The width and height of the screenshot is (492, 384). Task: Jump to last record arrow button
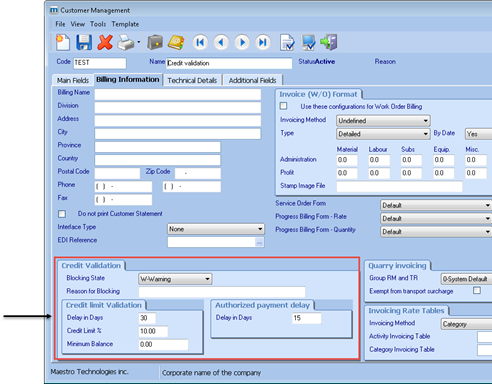point(263,43)
